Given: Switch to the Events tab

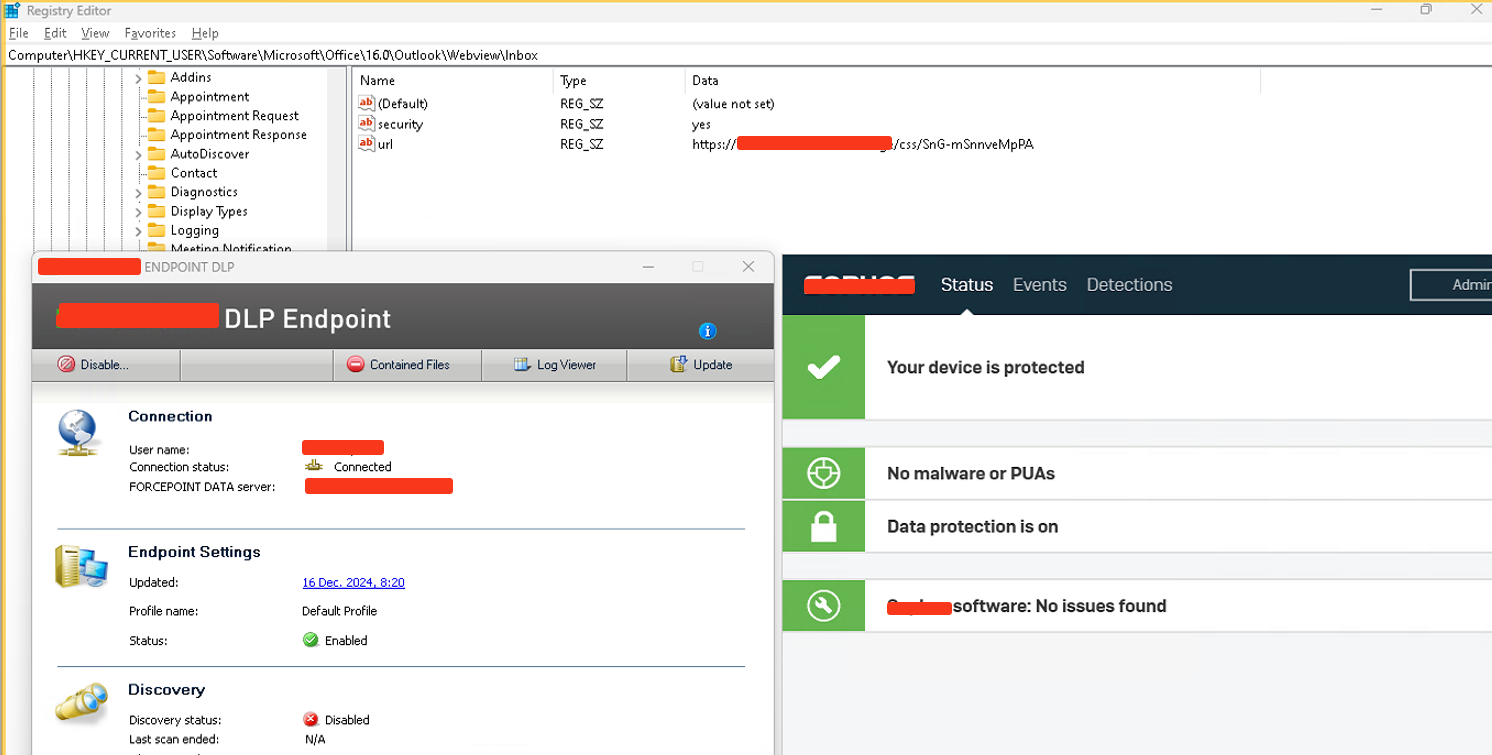Looking at the screenshot, I should tap(1039, 285).
